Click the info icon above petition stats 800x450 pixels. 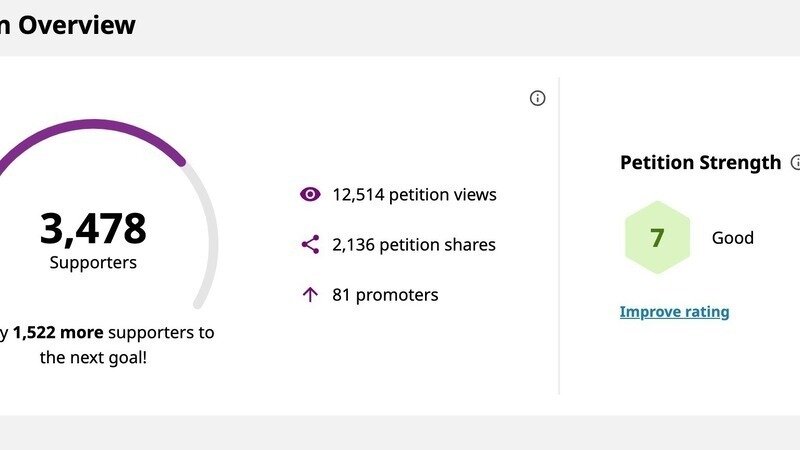(537, 98)
